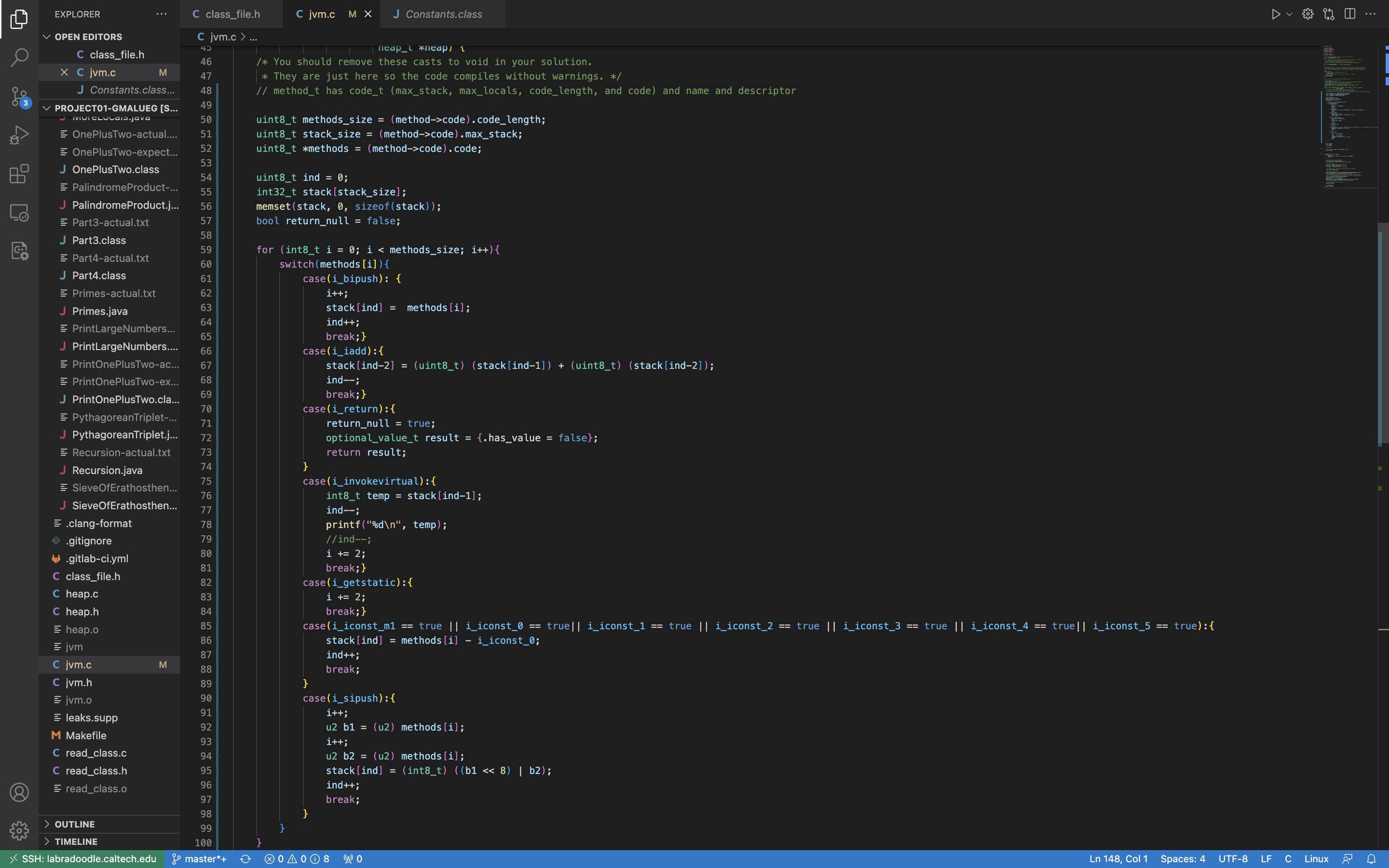This screenshot has width=1389, height=868.
Task: Open the Search view in activity bar
Action: [x=19, y=57]
